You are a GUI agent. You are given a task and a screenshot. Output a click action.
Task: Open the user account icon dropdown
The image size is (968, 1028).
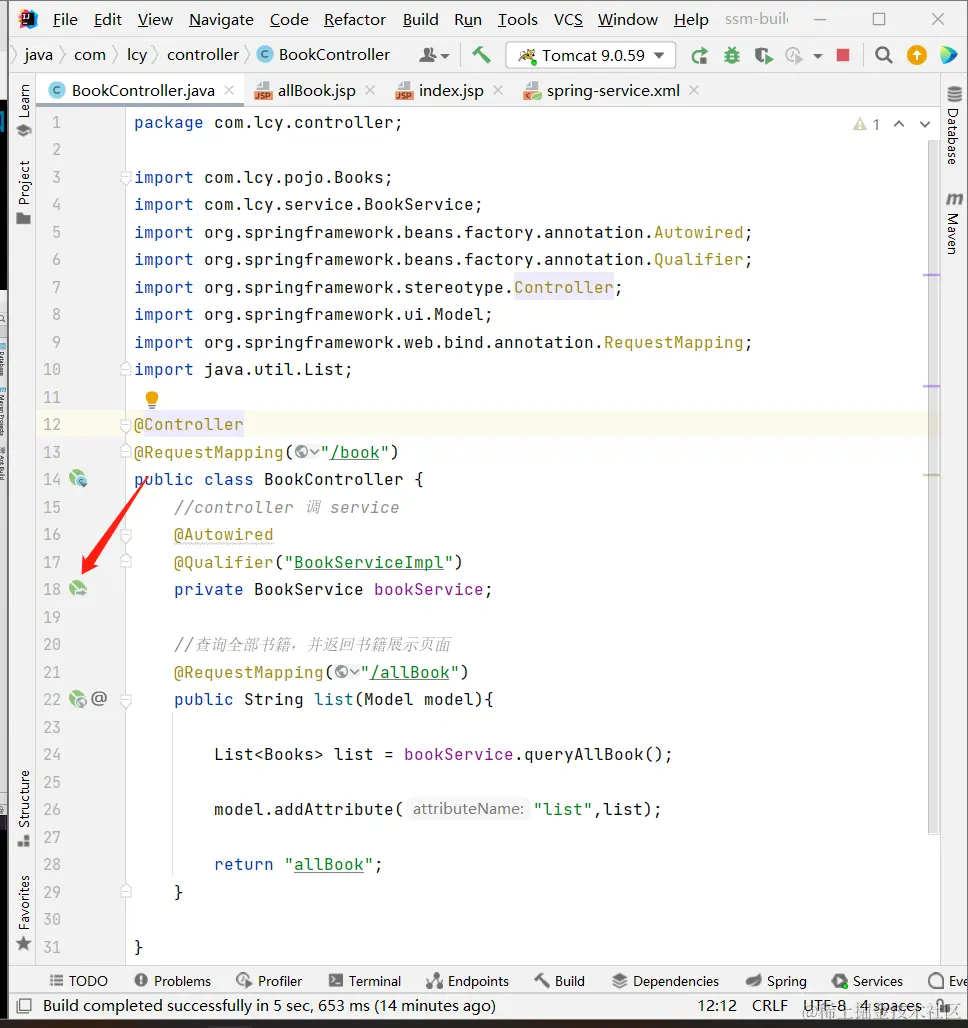point(434,55)
